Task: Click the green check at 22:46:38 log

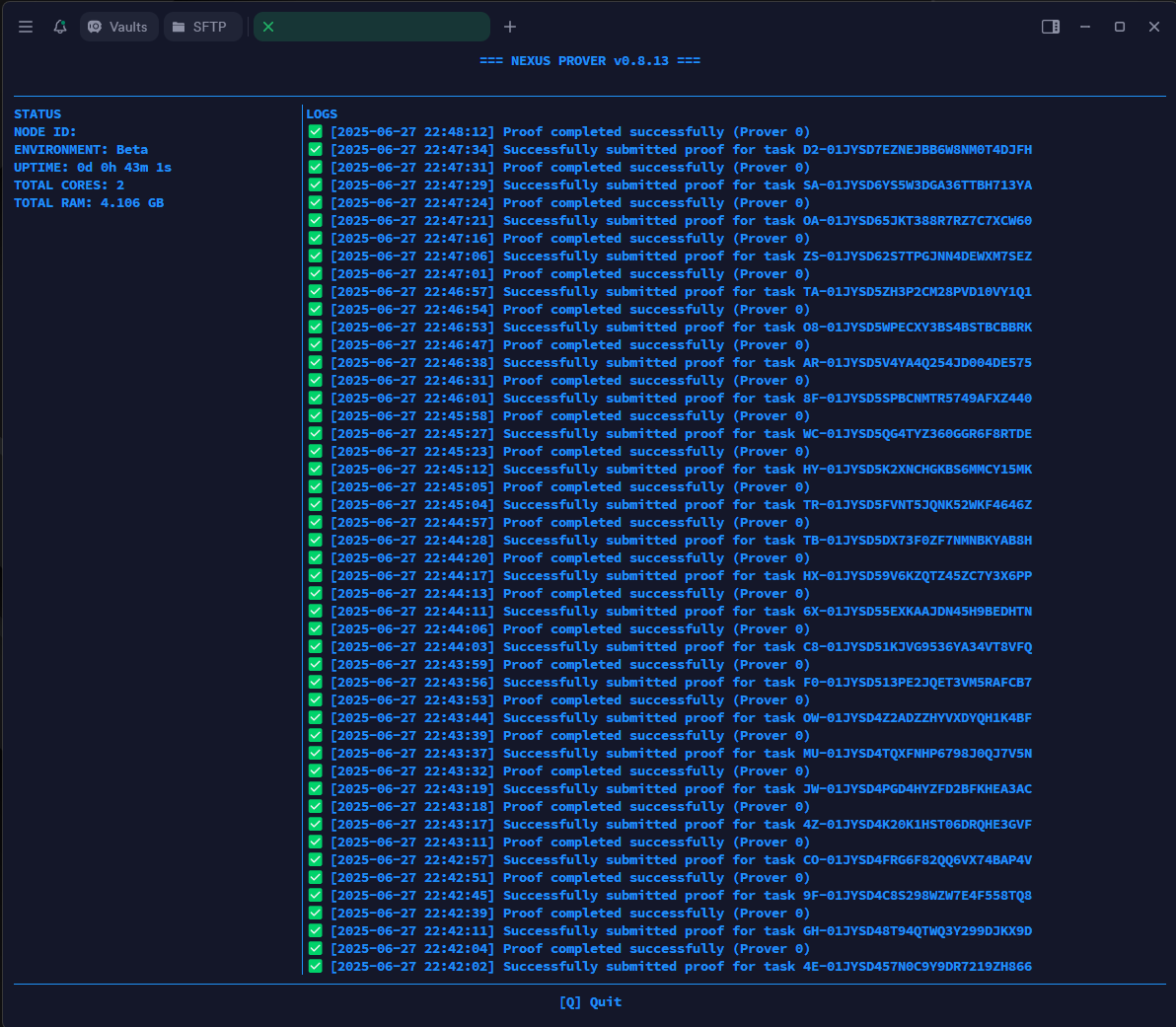Action: pyautogui.click(x=315, y=362)
